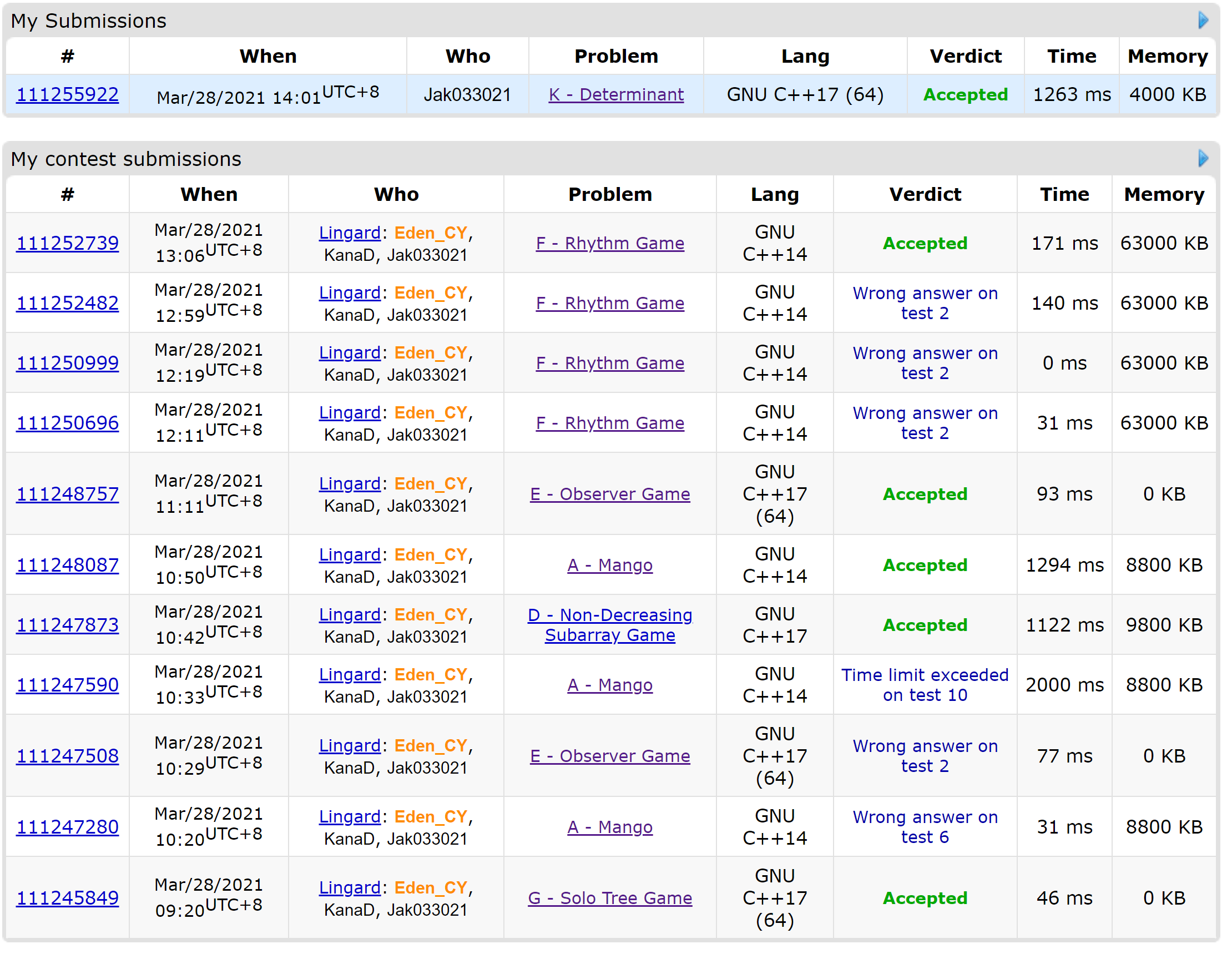Image resolution: width=1232 pixels, height=954 pixels.
Task: Click Wrong answer on test 6 verdict
Action: coord(925,826)
